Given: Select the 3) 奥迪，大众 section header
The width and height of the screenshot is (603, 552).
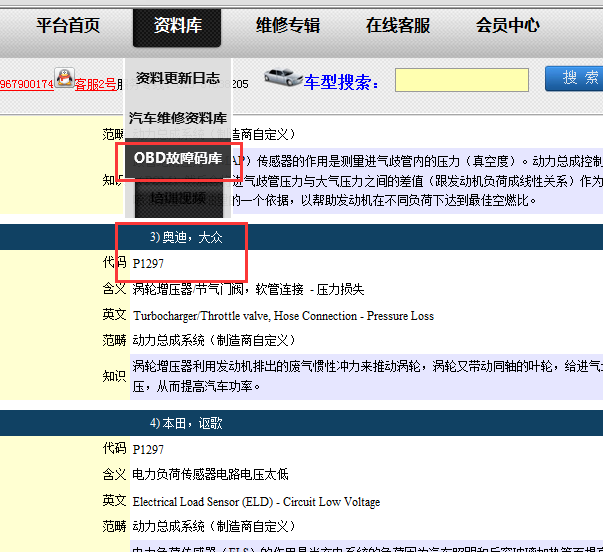Looking at the screenshot, I should point(186,237).
